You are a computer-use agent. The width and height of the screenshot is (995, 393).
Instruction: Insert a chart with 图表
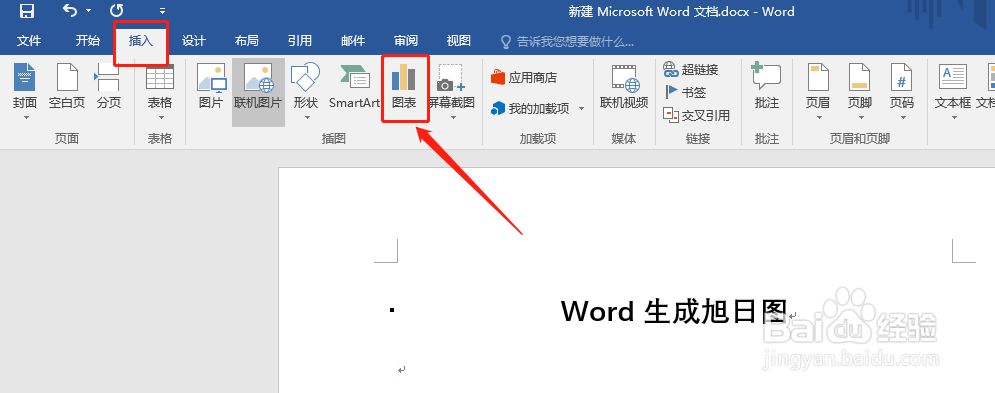point(404,86)
